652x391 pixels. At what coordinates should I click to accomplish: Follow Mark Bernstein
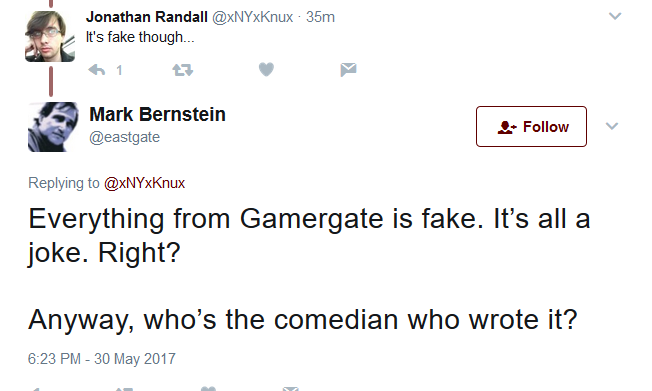[x=531, y=126]
